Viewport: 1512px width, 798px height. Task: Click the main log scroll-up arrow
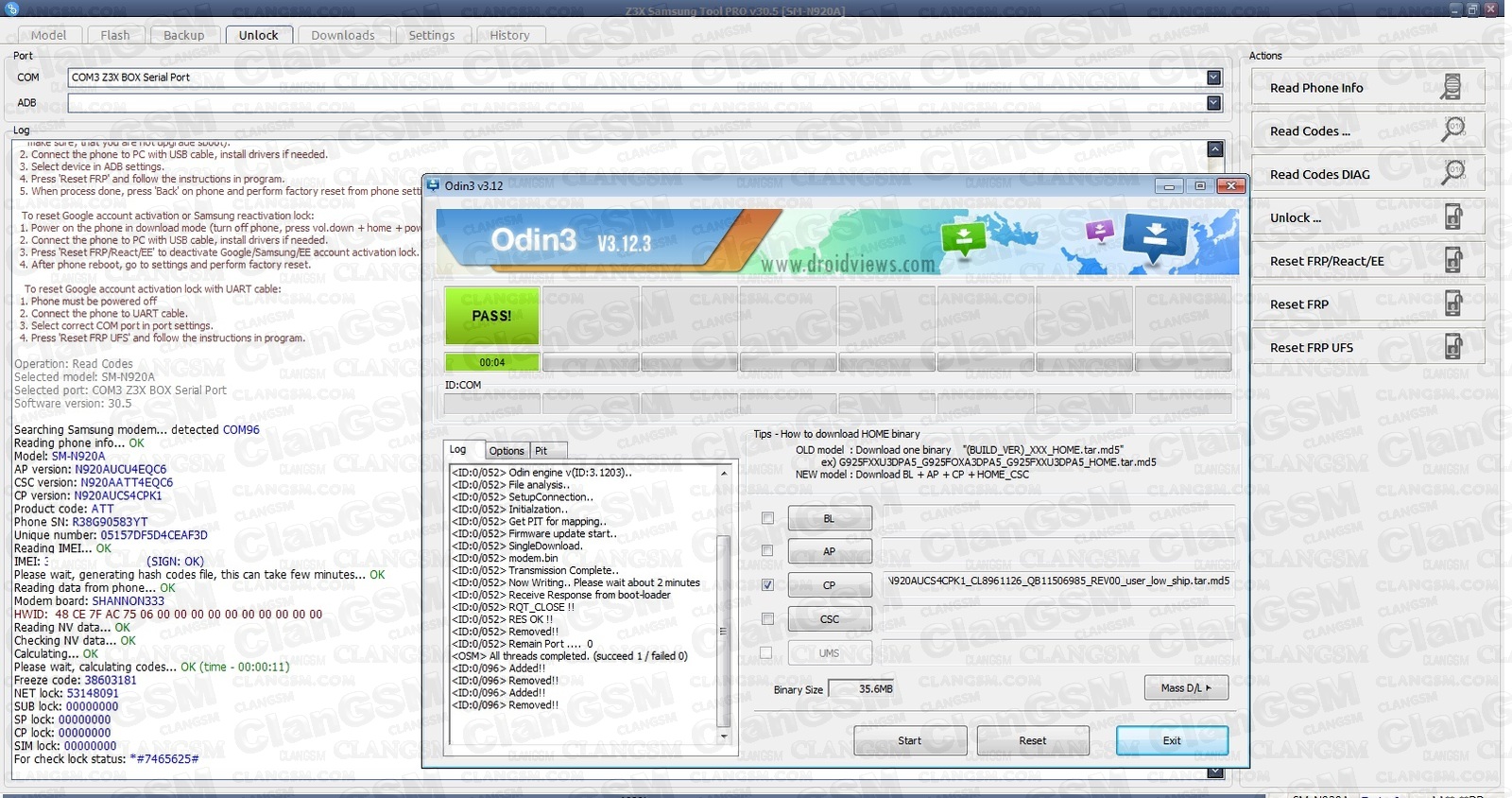[1215, 148]
